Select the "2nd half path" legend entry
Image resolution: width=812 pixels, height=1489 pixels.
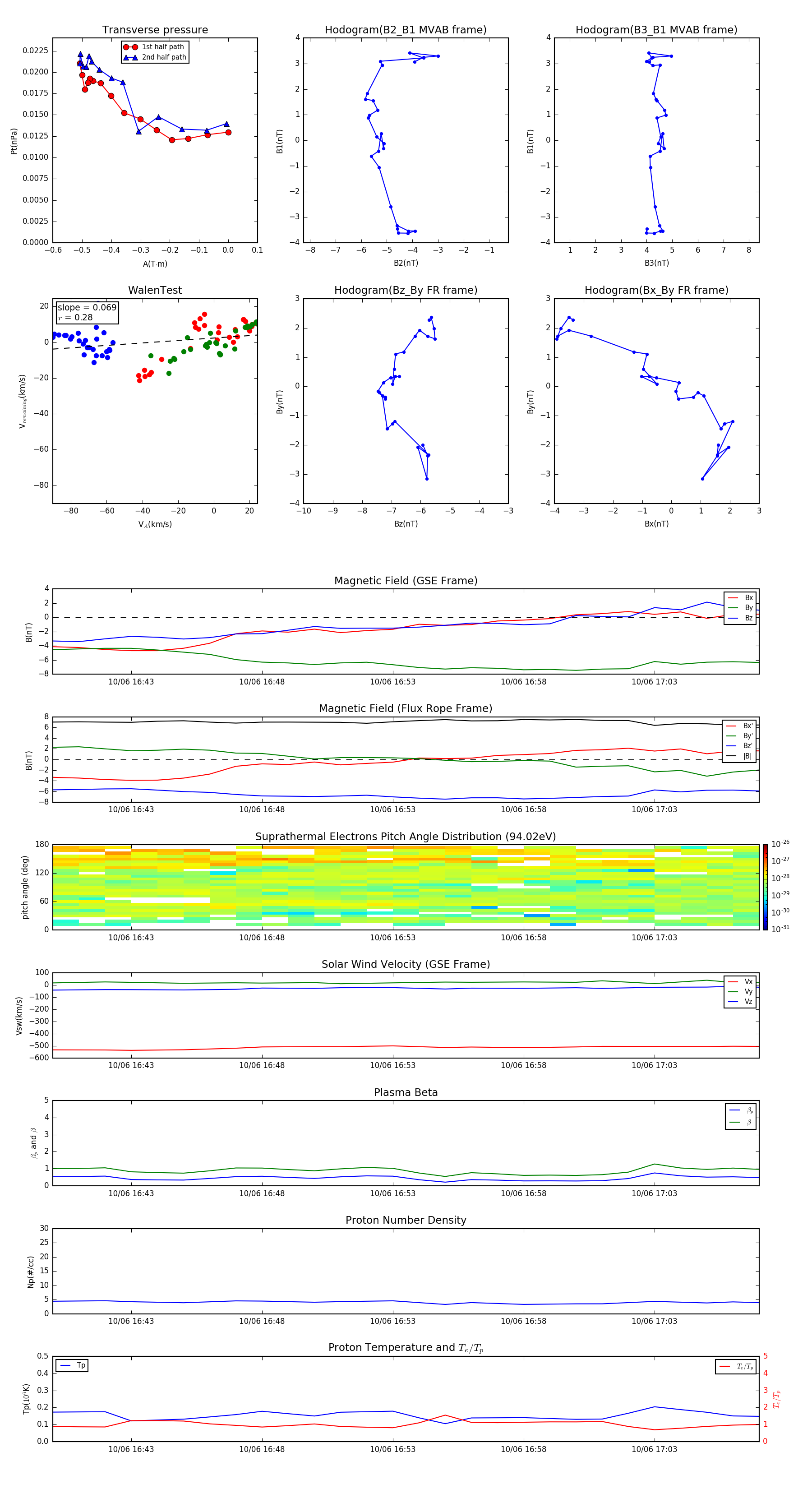(x=155, y=57)
